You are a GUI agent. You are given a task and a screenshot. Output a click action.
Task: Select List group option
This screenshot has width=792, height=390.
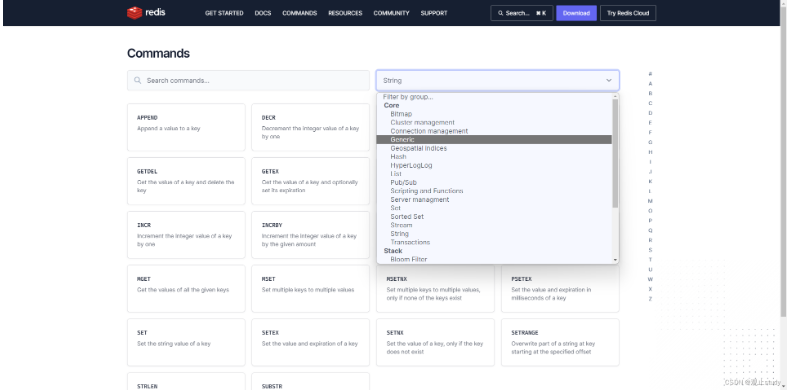pos(493,174)
